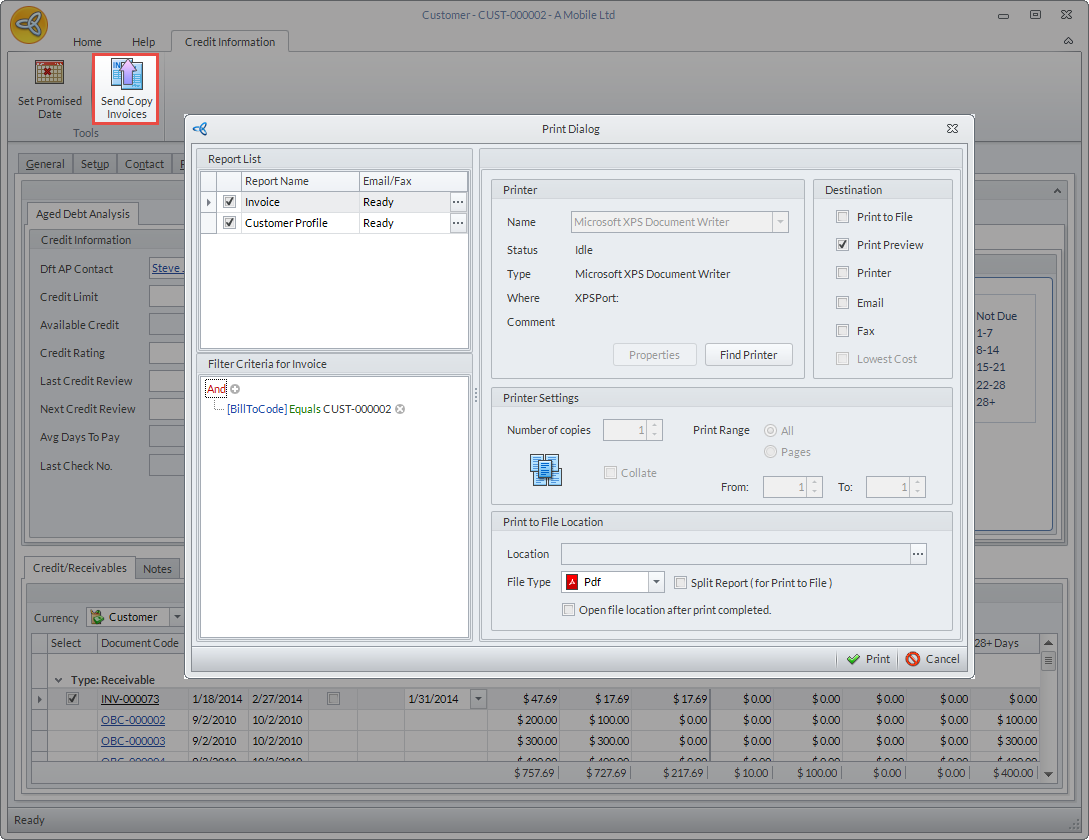This screenshot has height=840, width=1089.
Task: Remove the BillToCode filter condition
Action: pos(400,409)
